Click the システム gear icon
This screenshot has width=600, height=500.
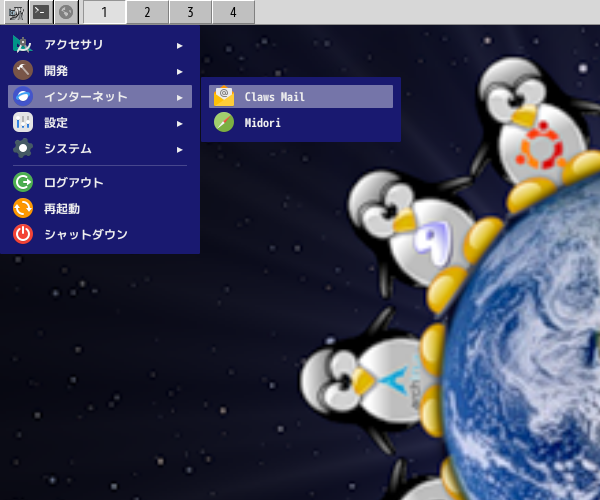pos(23,148)
